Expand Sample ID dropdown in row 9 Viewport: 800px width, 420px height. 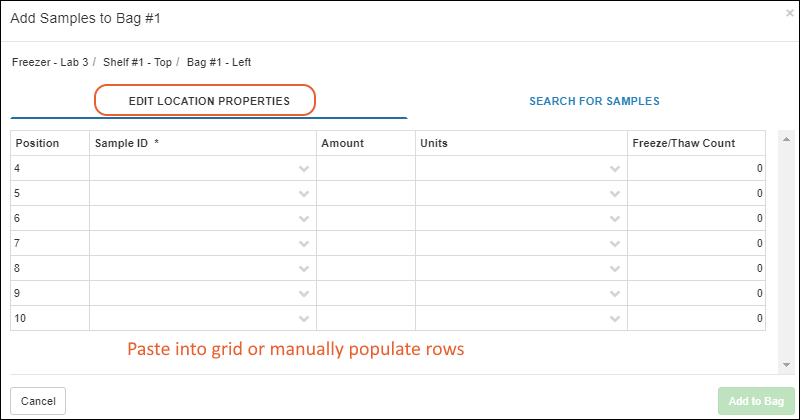tap(304, 293)
